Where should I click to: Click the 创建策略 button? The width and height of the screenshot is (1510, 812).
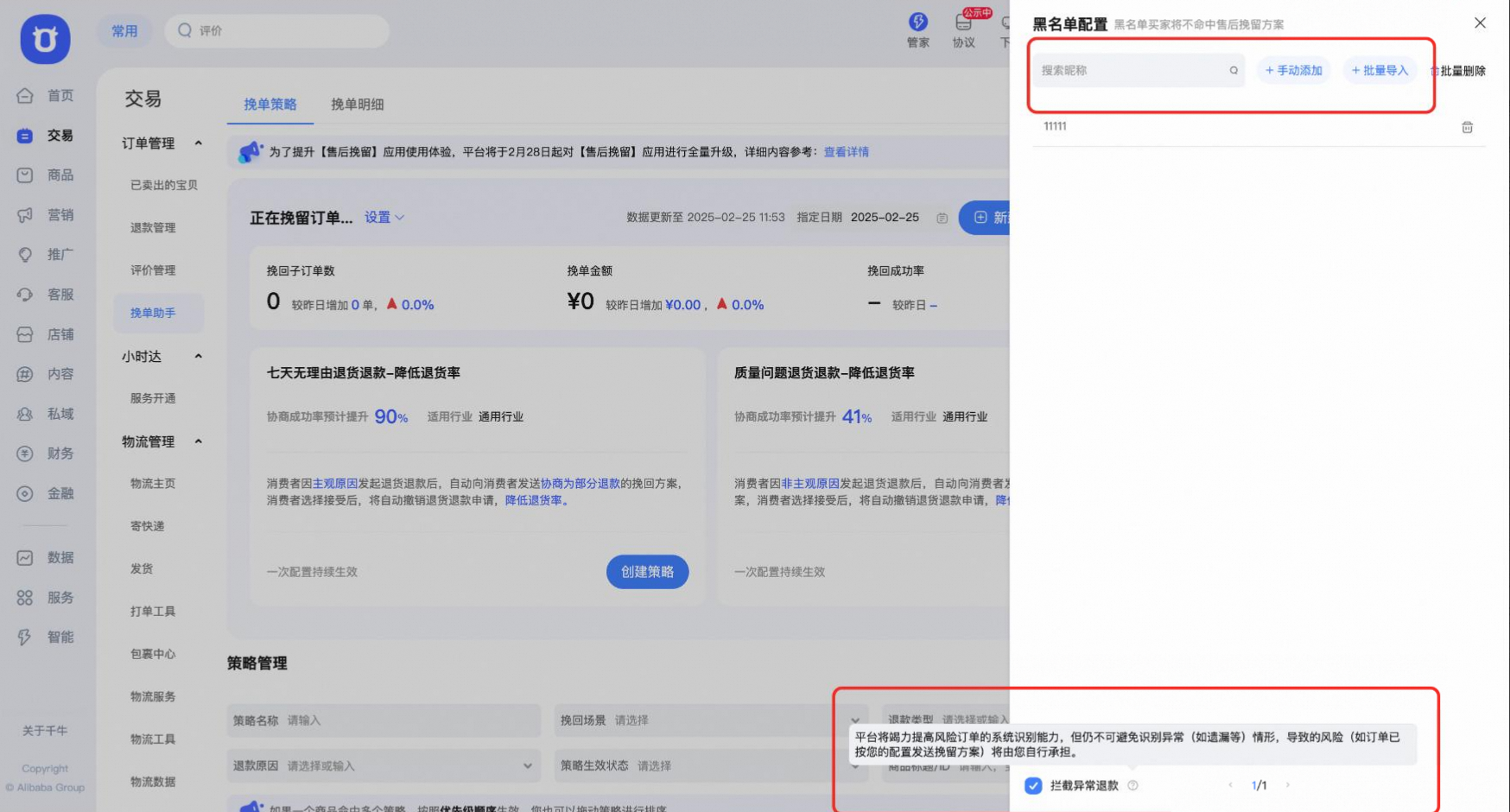[647, 572]
